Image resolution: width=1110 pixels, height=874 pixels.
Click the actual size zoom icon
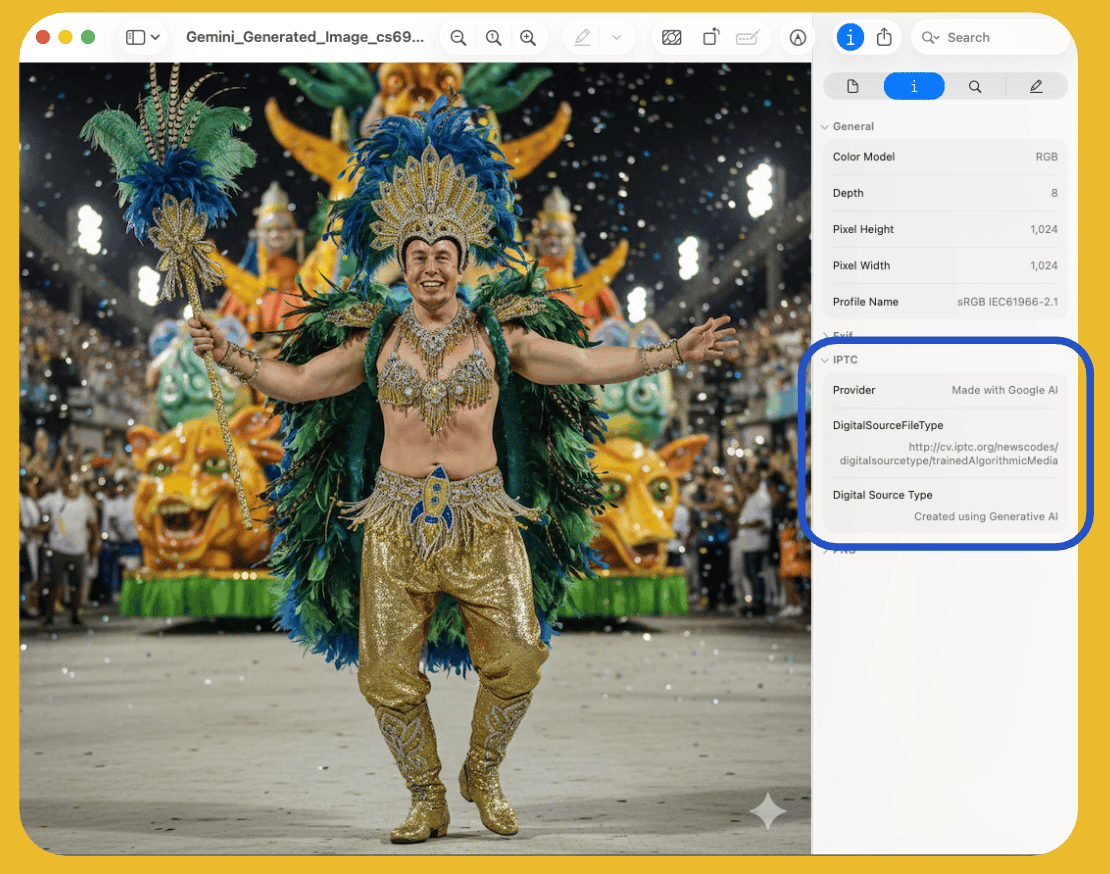click(x=493, y=38)
